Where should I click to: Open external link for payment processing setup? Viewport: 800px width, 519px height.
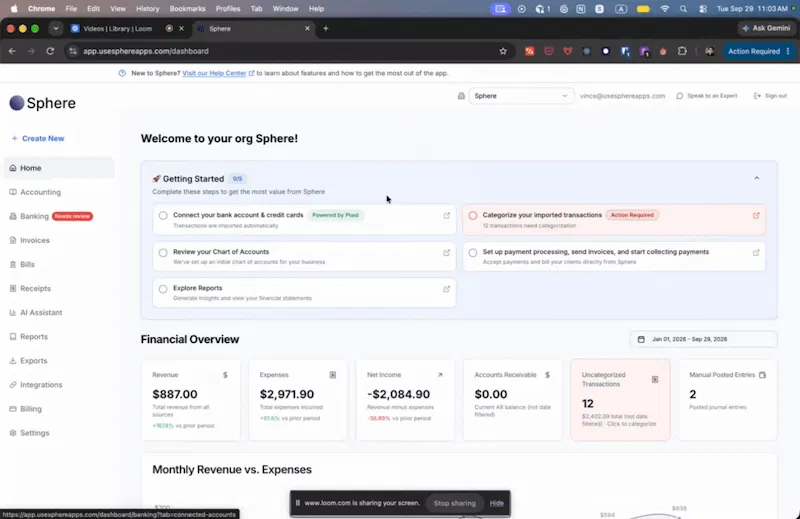pyautogui.click(x=756, y=253)
